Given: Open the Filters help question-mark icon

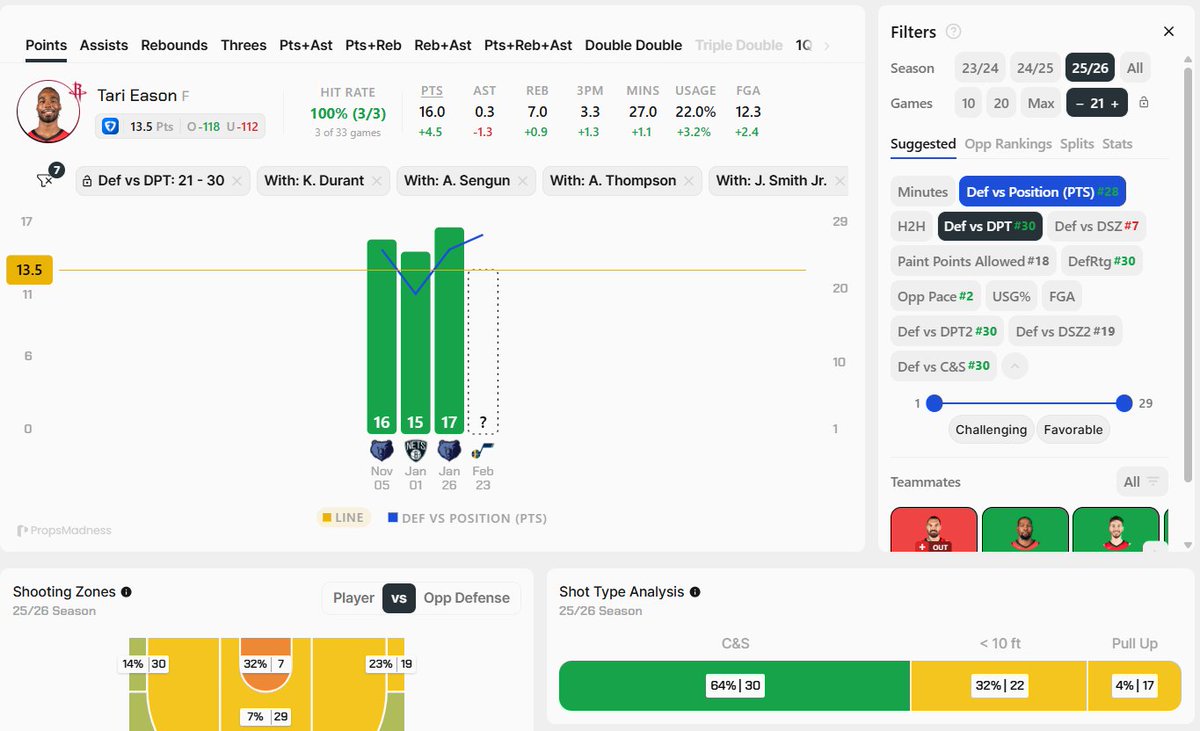Looking at the screenshot, I should [x=954, y=32].
